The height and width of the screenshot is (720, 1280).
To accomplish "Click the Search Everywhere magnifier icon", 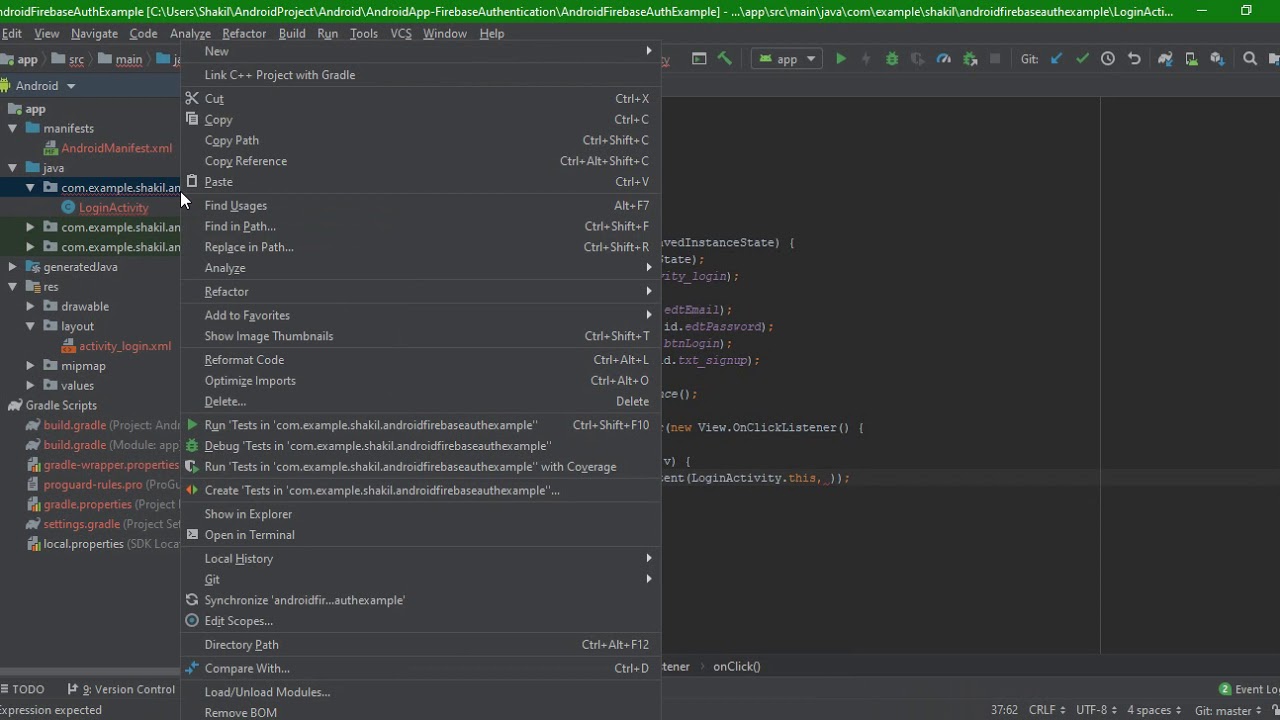I will coord(1250,59).
